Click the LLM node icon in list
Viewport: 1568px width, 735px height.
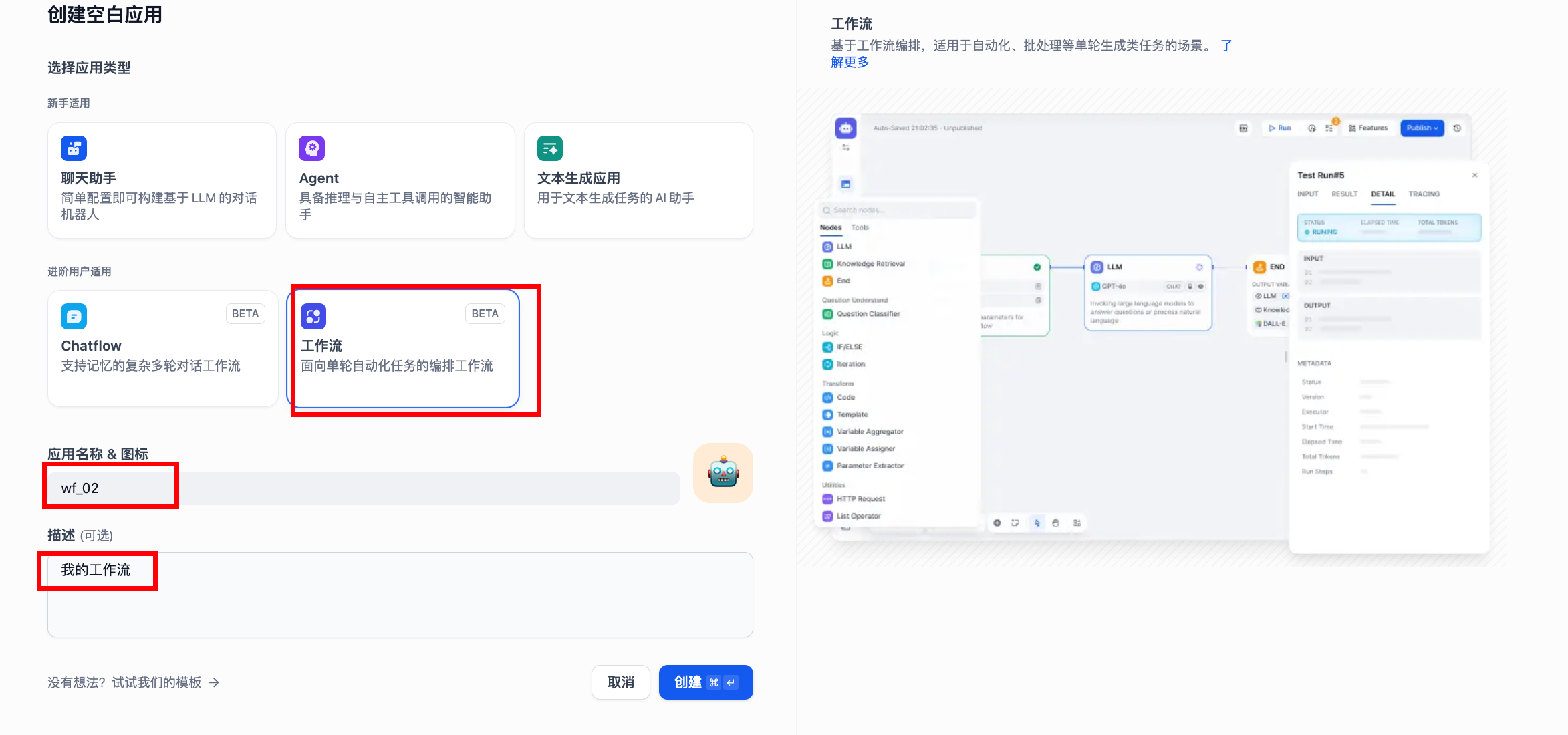827,247
